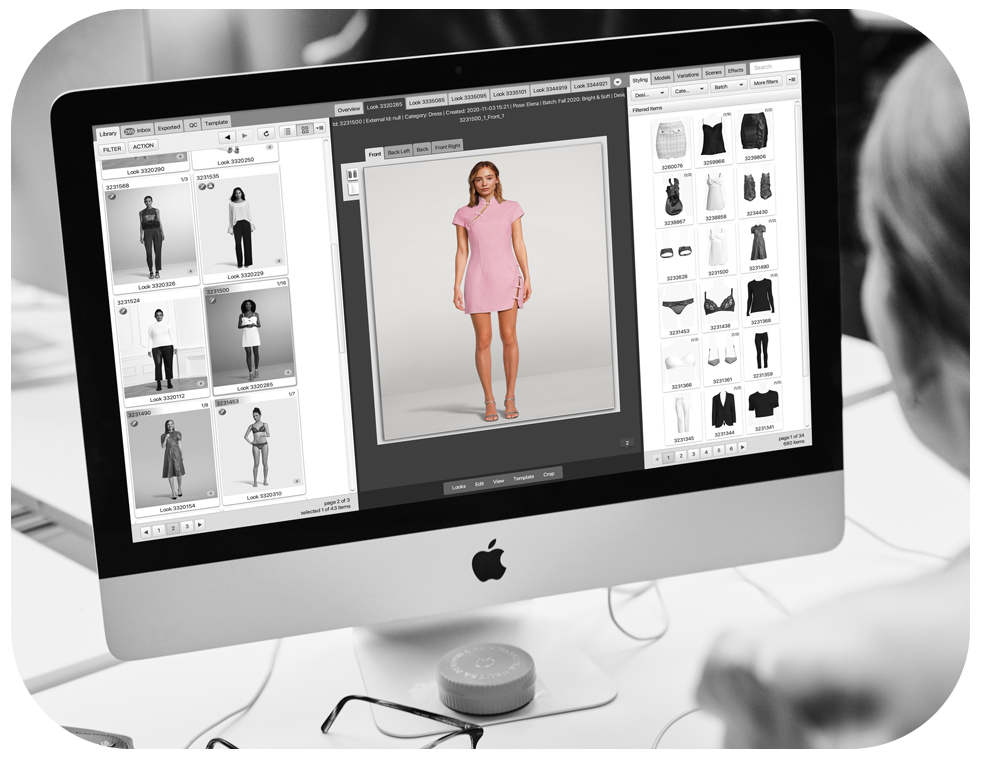Screen dimensions: 982x759
Task: Click the filter icon beside More filters
Action: 791,79
